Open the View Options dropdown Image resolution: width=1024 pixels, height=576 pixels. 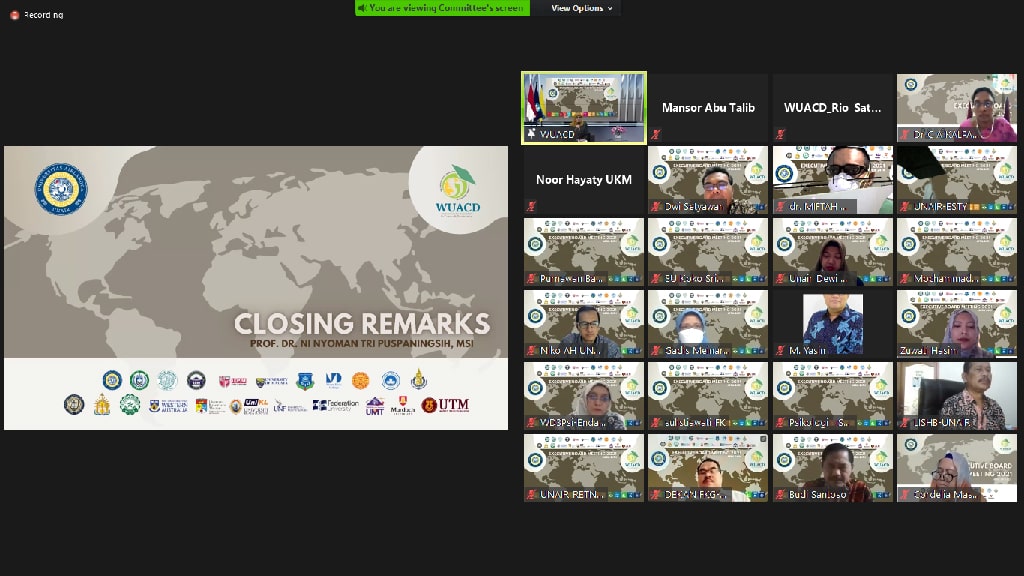581,8
